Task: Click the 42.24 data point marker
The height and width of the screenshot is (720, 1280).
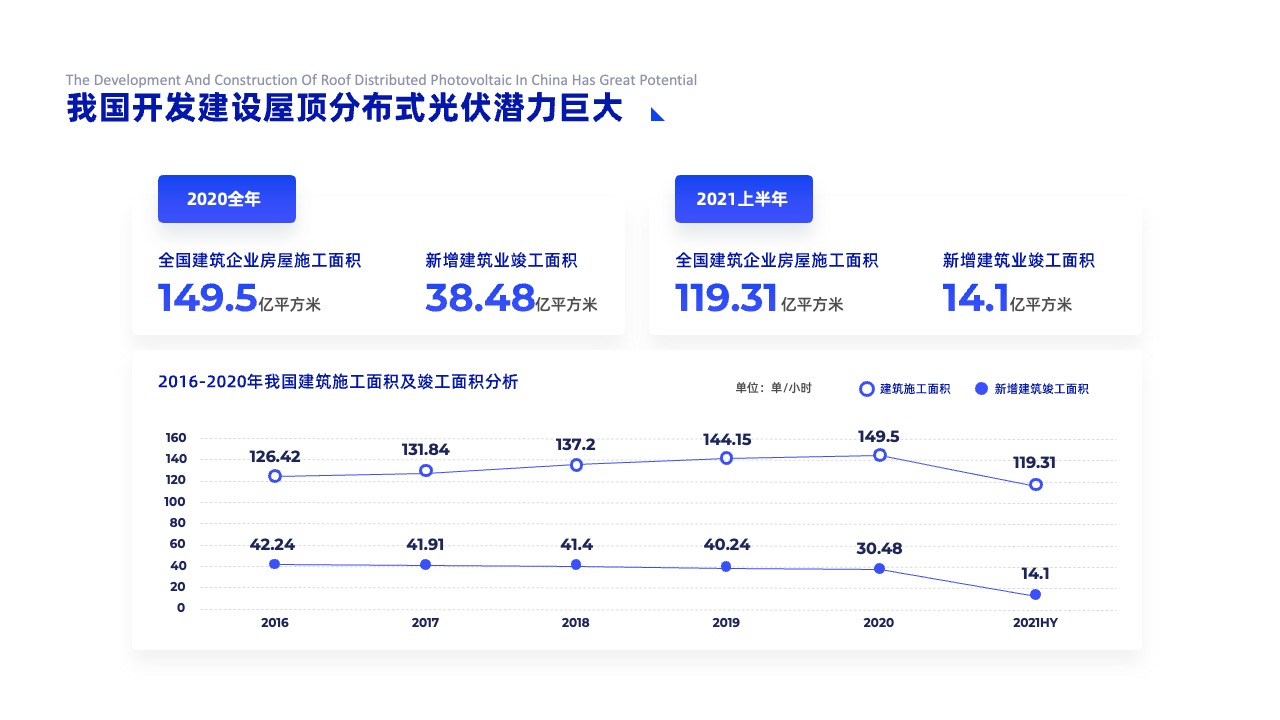Action: click(x=275, y=564)
